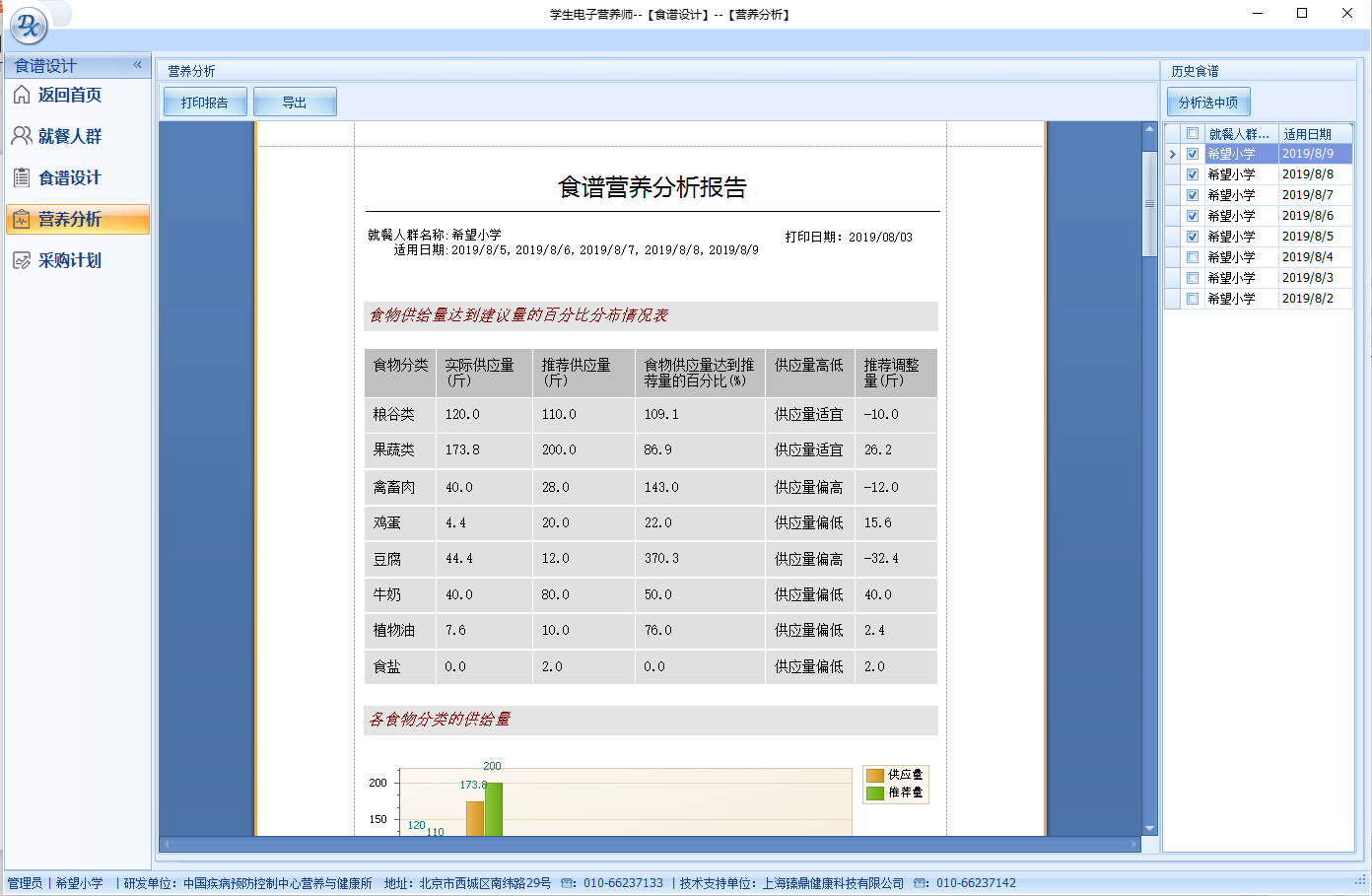Click the chart icon beside 营养分析
Viewport: 1372px width, 896px height.
tap(22, 219)
